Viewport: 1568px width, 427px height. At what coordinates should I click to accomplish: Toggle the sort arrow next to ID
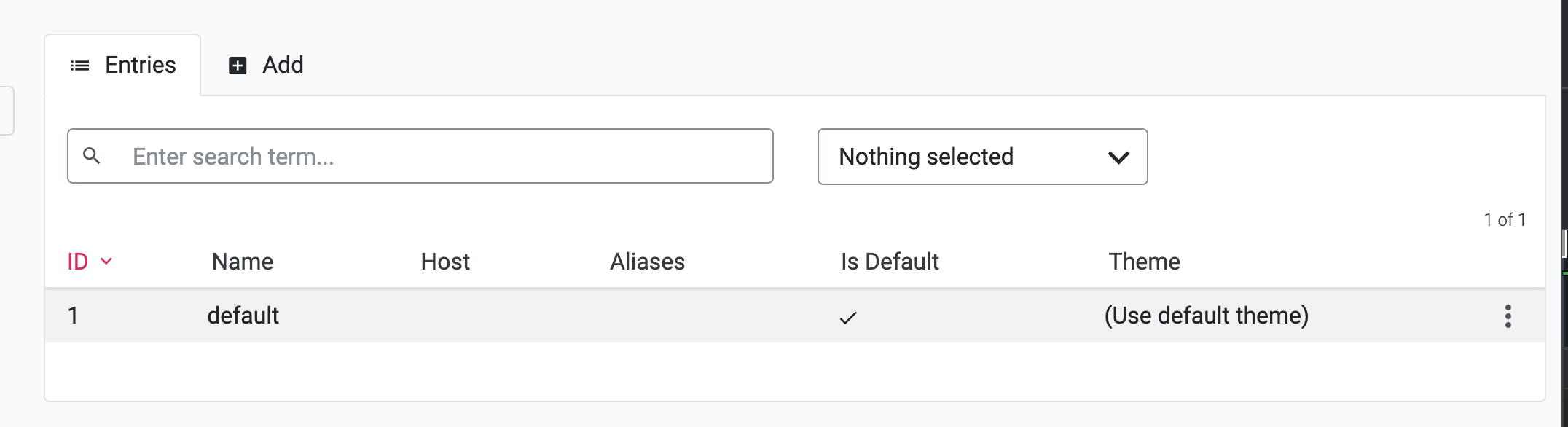[x=106, y=262]
